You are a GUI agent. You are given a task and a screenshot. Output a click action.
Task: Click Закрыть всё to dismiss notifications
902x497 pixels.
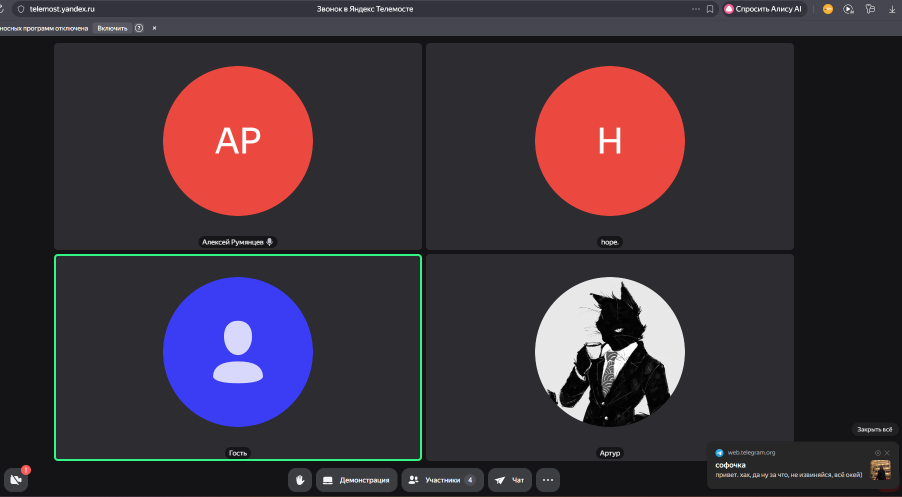[x=872, y=429]
